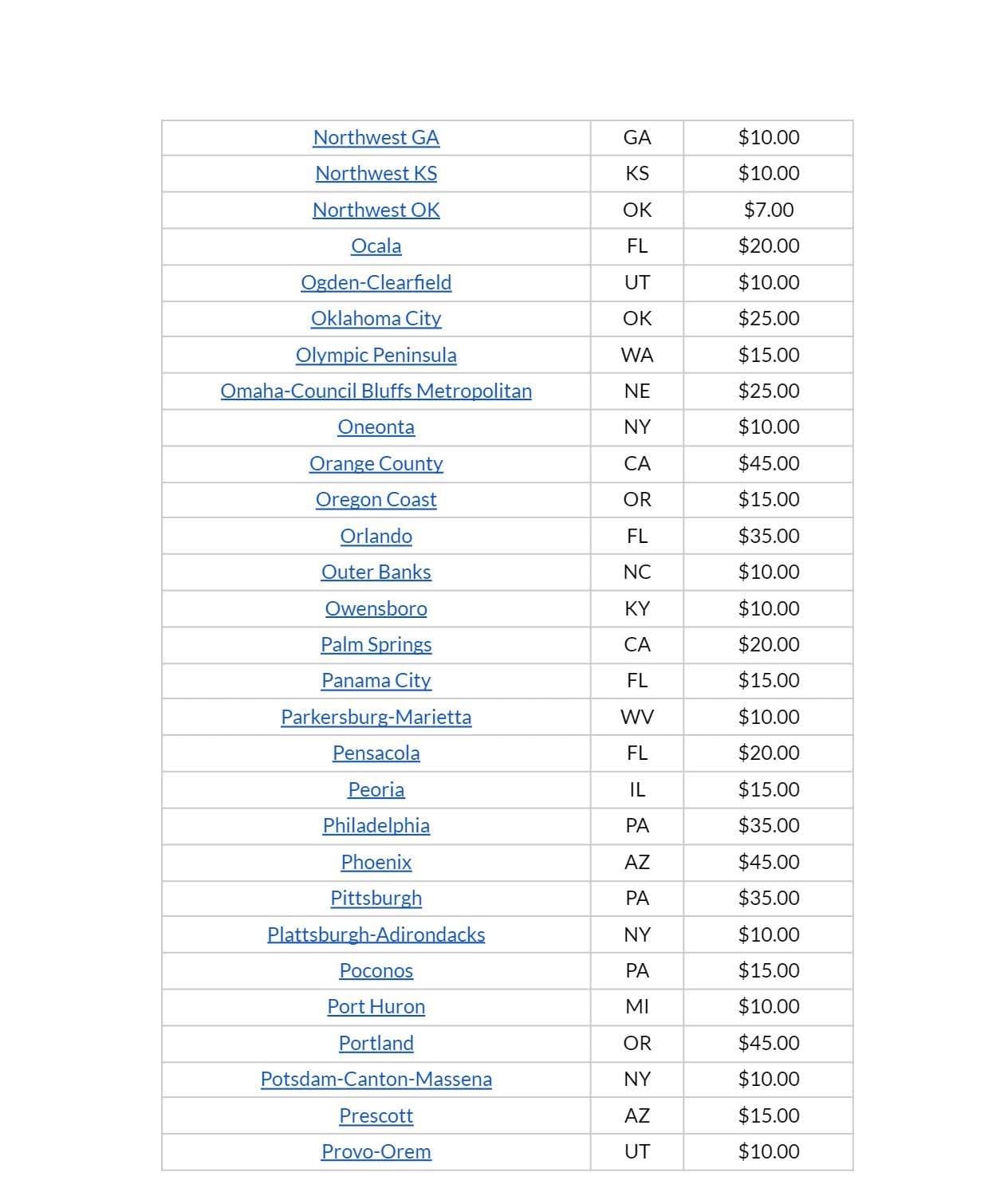The width and height of the screenshot is (1008, 1188).
Task: Click the Philadelphia link
Action: coord(376,825)
